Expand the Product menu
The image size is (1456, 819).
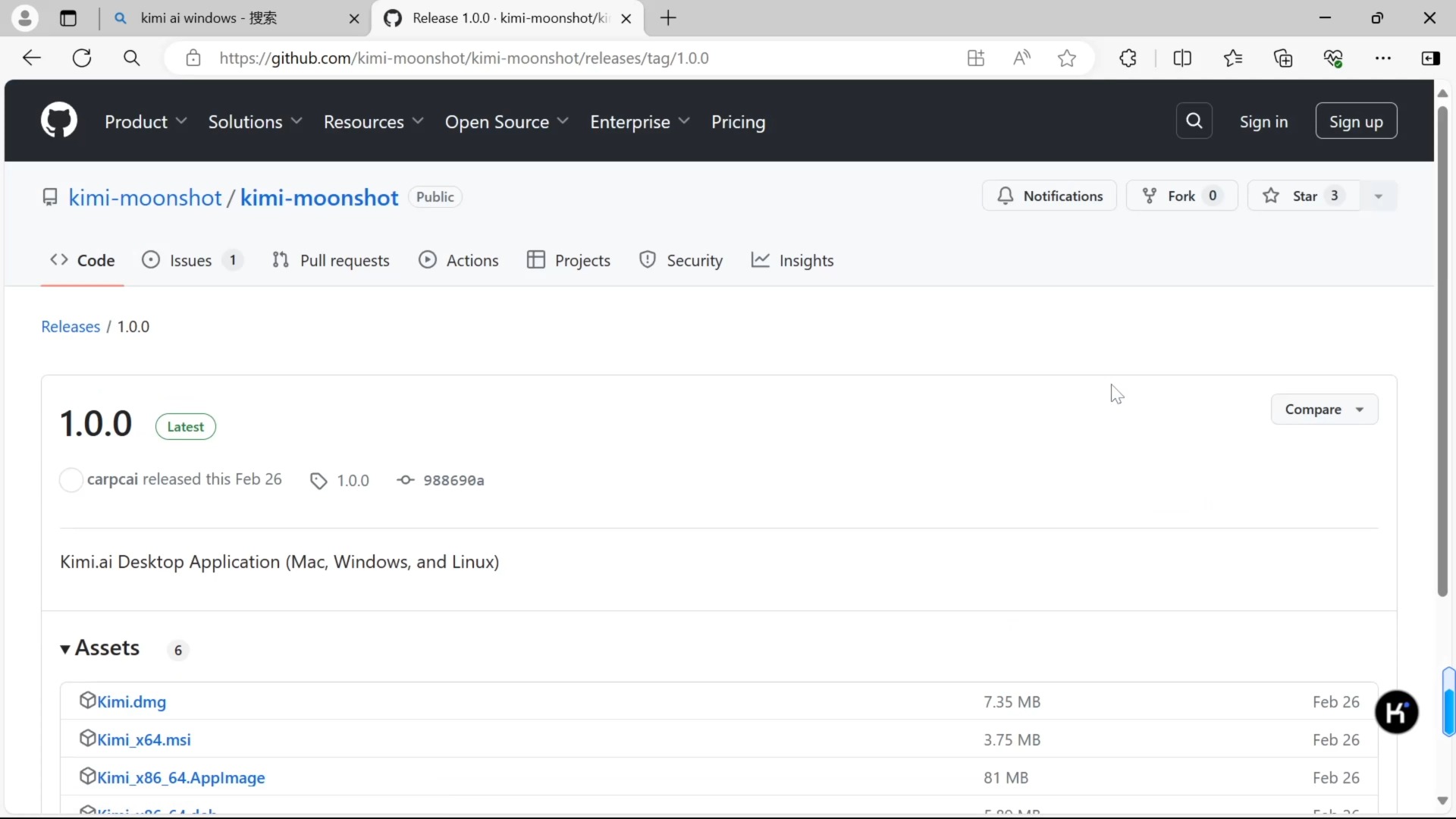pyautogui.click(x=146, y=121)
